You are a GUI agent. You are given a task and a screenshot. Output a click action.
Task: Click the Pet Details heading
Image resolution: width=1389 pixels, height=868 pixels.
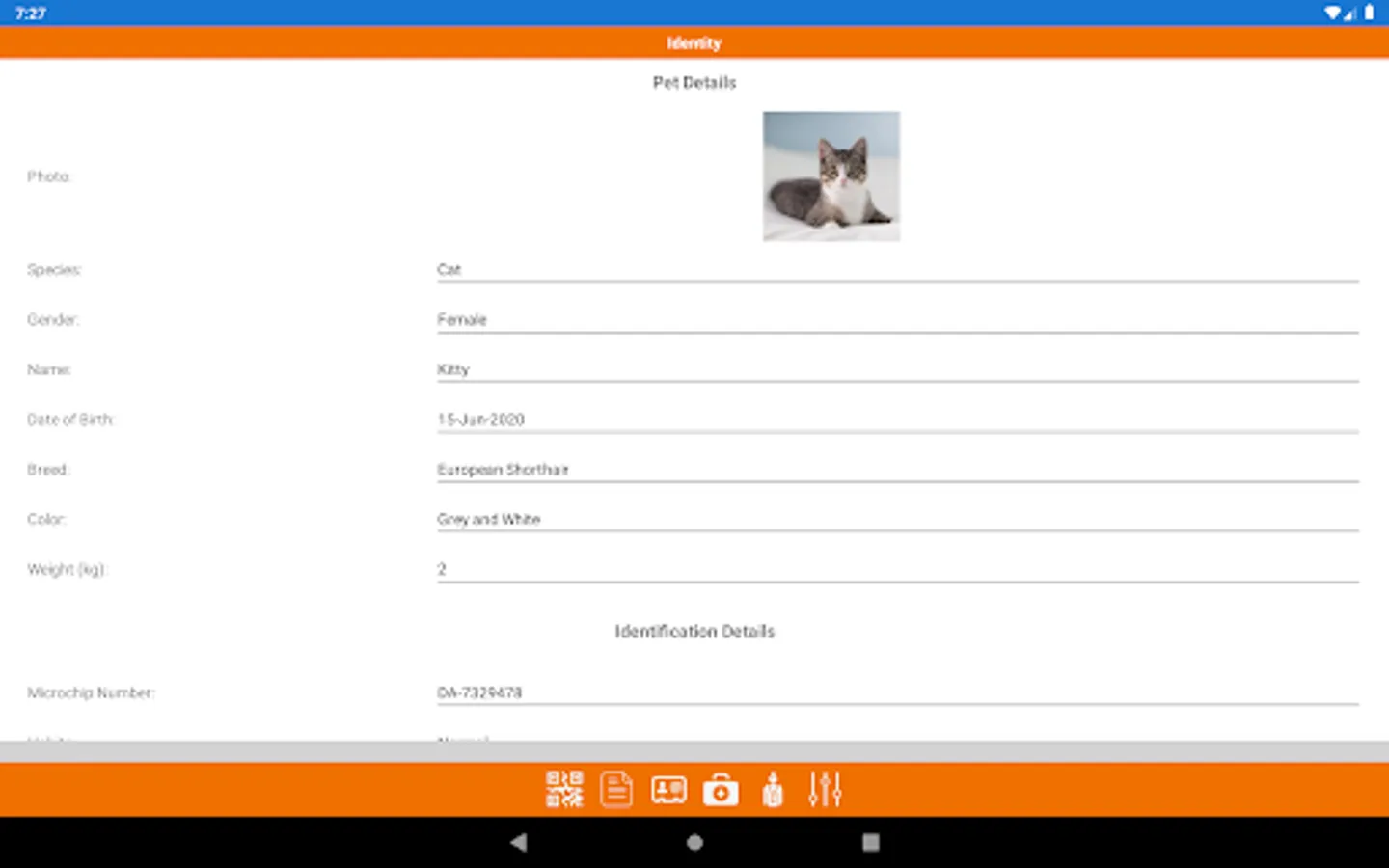694,83
